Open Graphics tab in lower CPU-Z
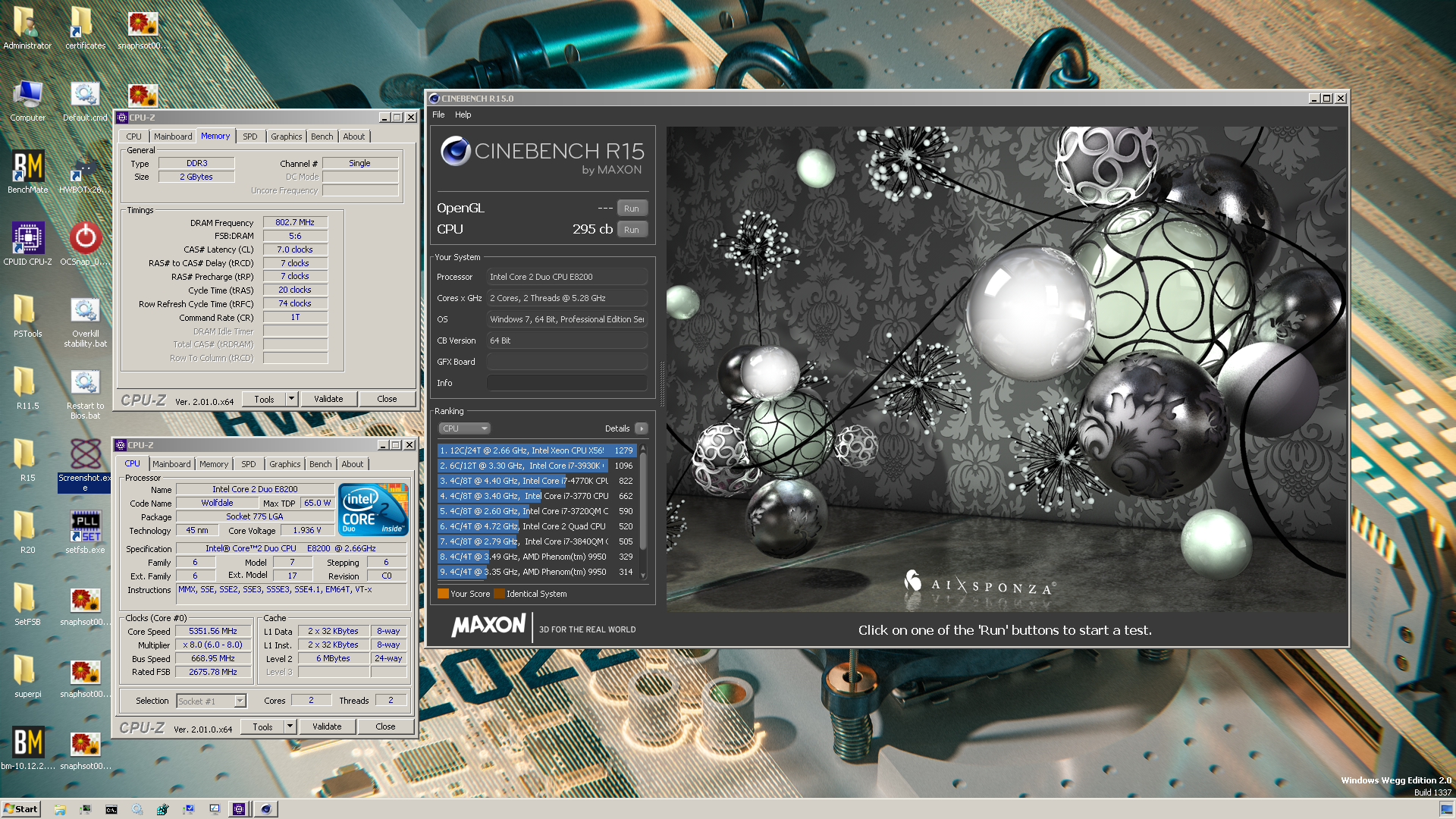Viewport: 1456px width, 819px height. 285,464
